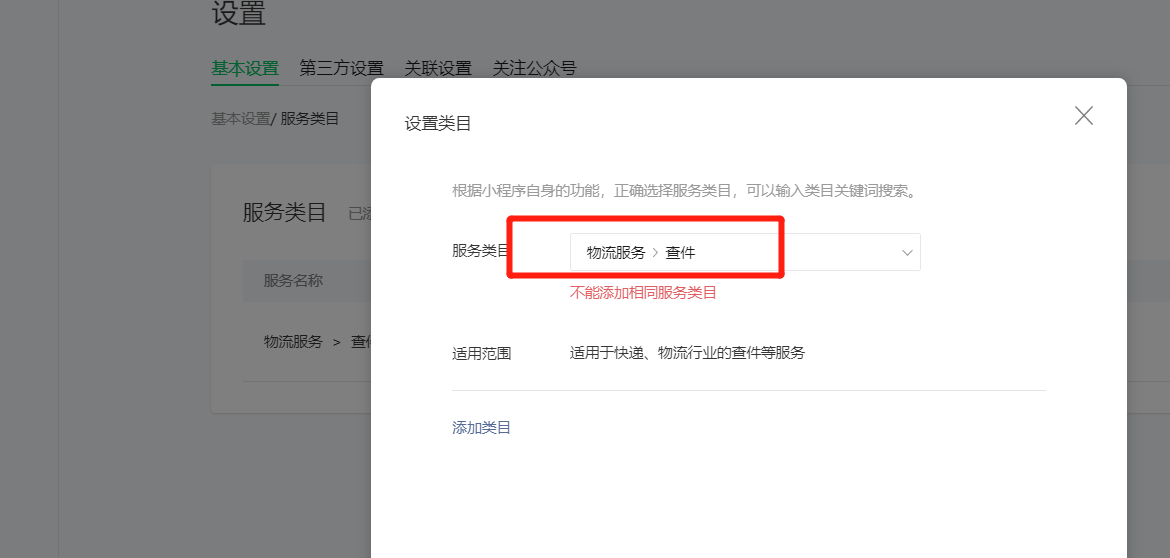
Task: Click the 基本设置 breadcrumb link
Action: click(x=240, y=118)
